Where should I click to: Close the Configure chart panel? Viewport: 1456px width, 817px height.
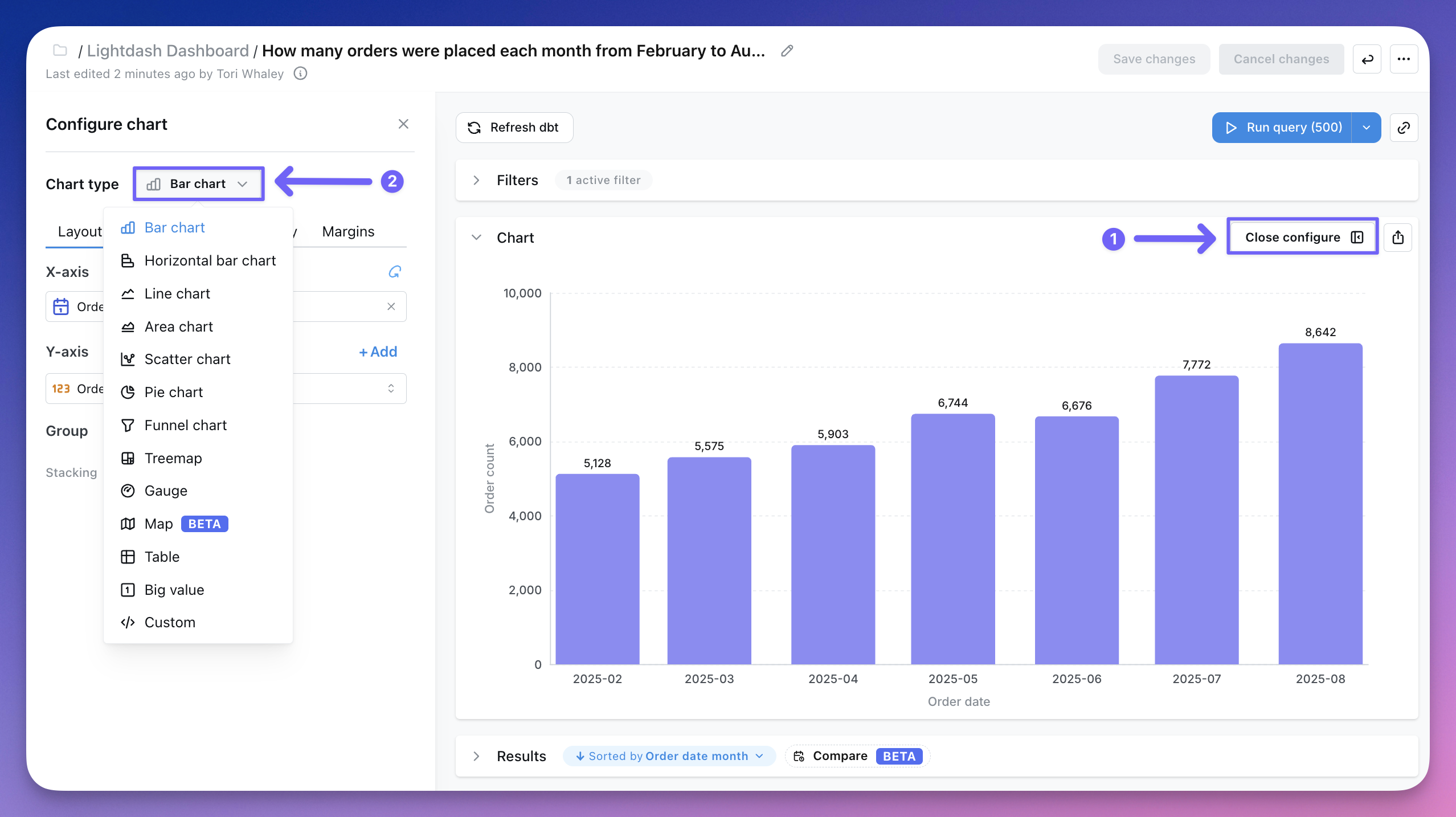coord(403,124)
